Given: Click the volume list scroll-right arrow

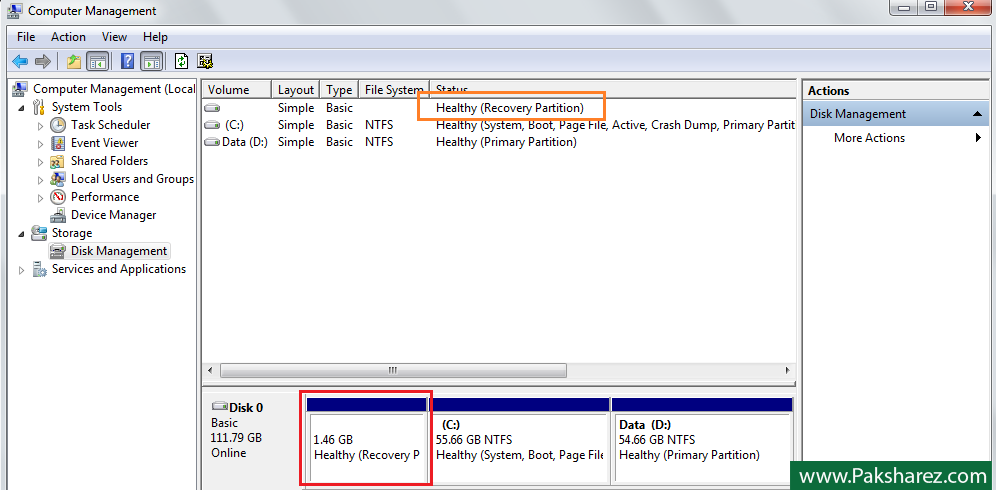Looking at the screenshot, I should (x=788, y=370).
